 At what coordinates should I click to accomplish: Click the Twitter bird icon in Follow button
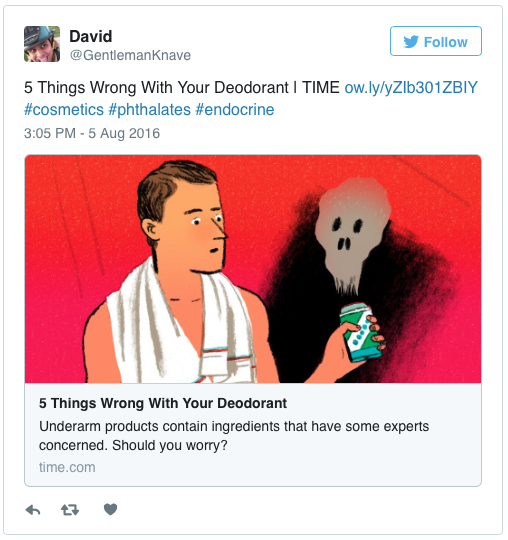411,42
